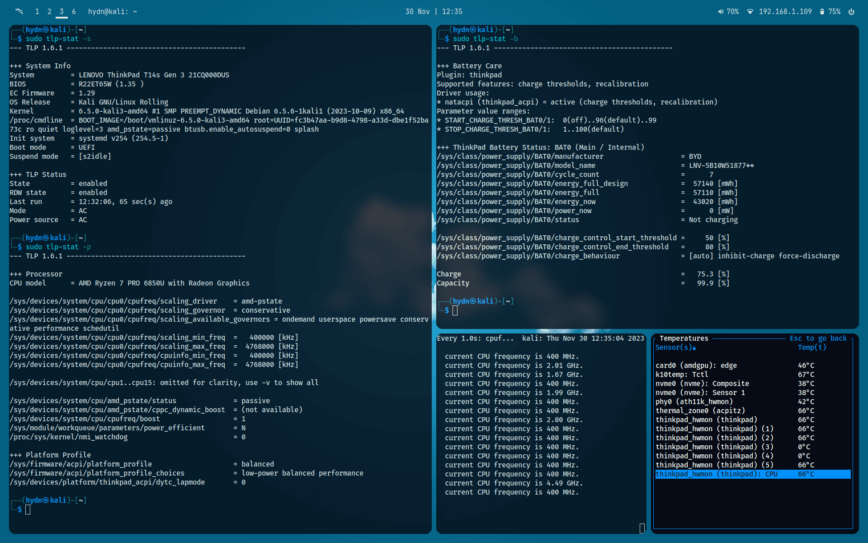Click the Capacity '99.9 [%]' value
This screenshot has width=868, height=543.
coord(713,283)
